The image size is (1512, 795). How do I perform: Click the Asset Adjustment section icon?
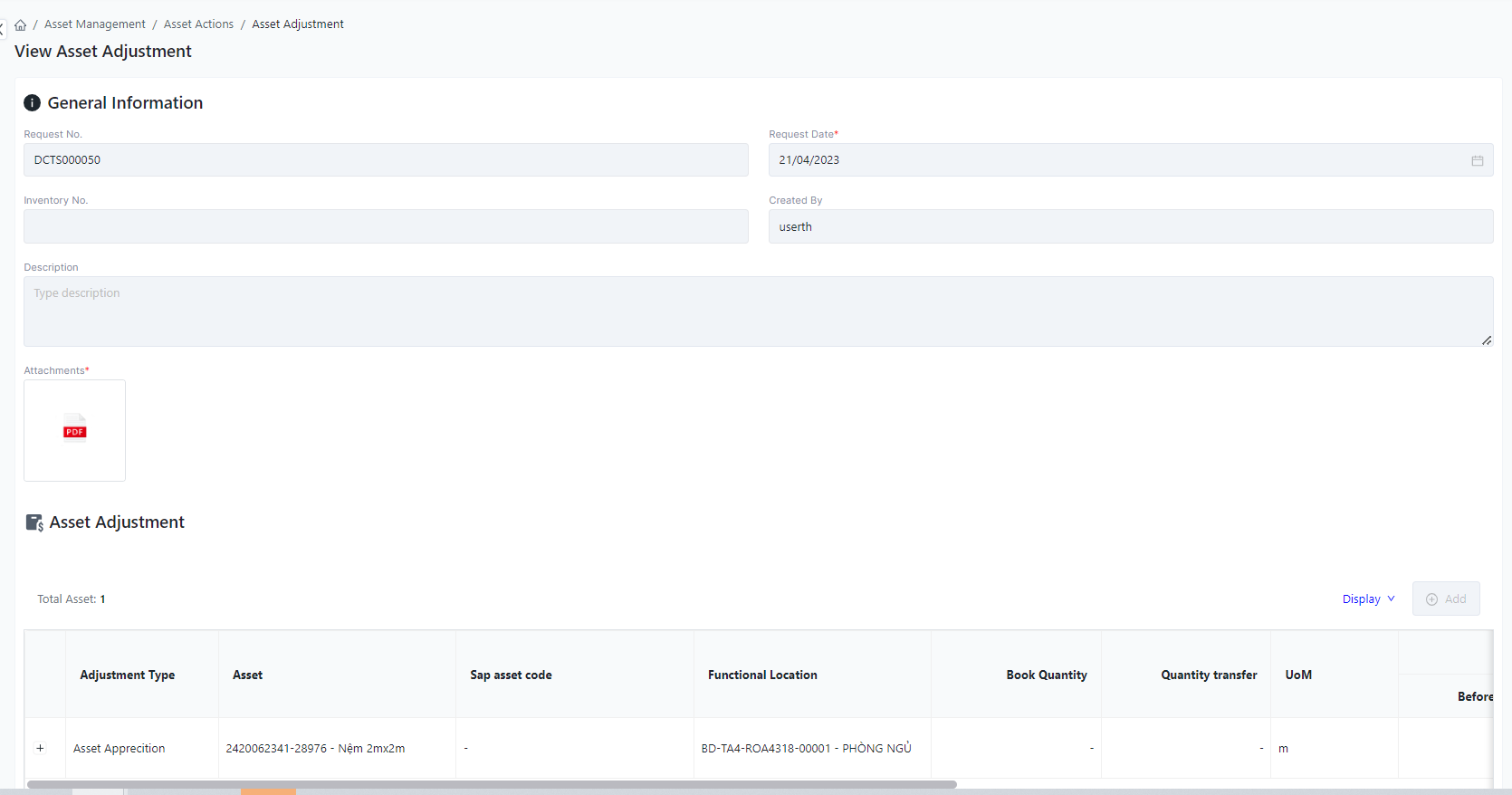click(34, 522)
